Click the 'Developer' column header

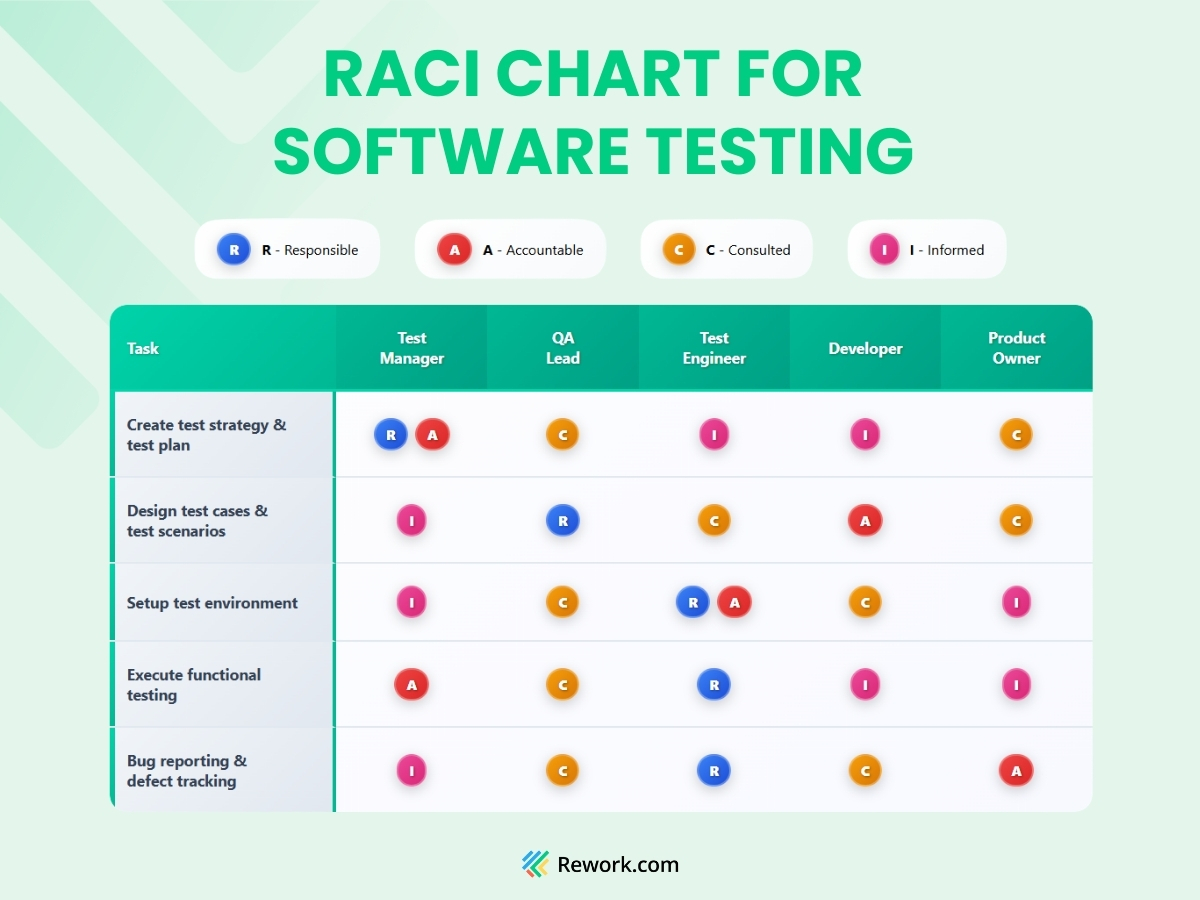[x=865, y=349]
